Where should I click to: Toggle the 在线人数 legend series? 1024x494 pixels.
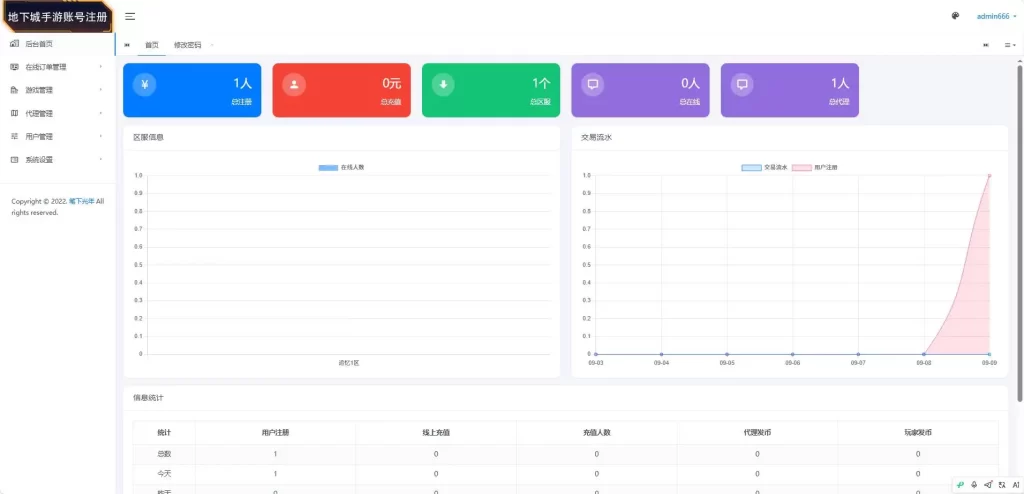click(x=342, y=167)
